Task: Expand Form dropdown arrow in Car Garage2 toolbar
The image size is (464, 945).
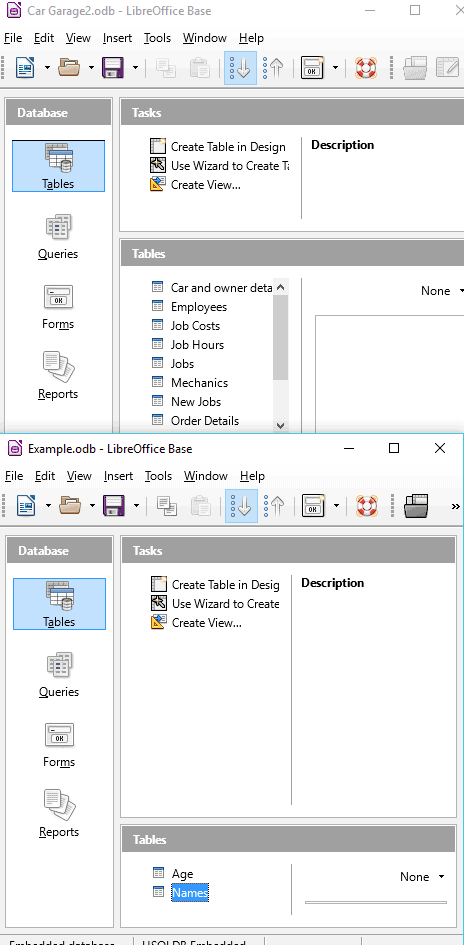Action: point(335,68)
